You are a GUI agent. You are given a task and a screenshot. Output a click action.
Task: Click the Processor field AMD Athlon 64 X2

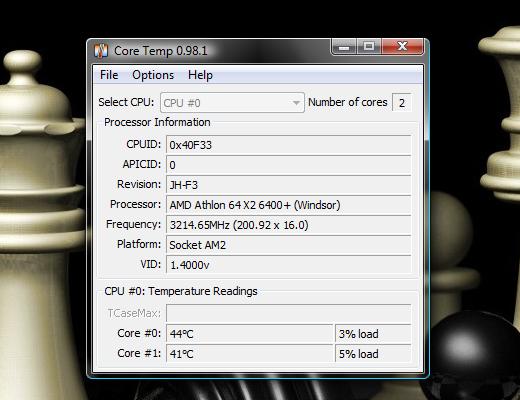coord(289,205)
